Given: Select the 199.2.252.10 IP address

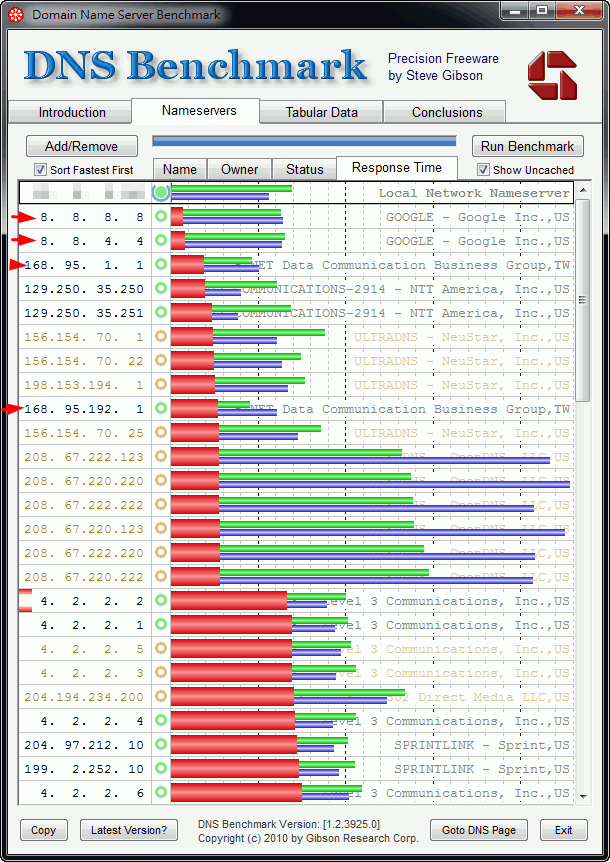Looking at the screenshot, I should pyautogui.click(x=84, y=769).
